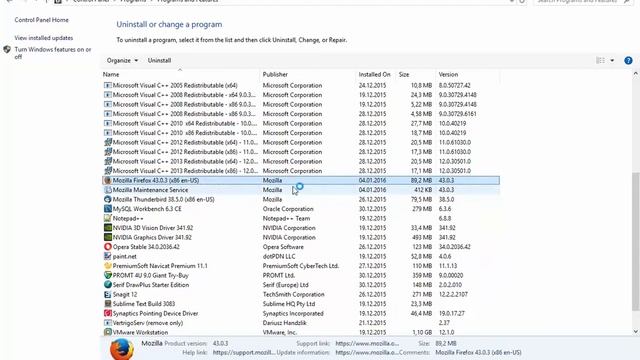640x360 pixels.
Task: Open the Organize dropdown menu
Action: pyautogui.click(x=122, y=60)
